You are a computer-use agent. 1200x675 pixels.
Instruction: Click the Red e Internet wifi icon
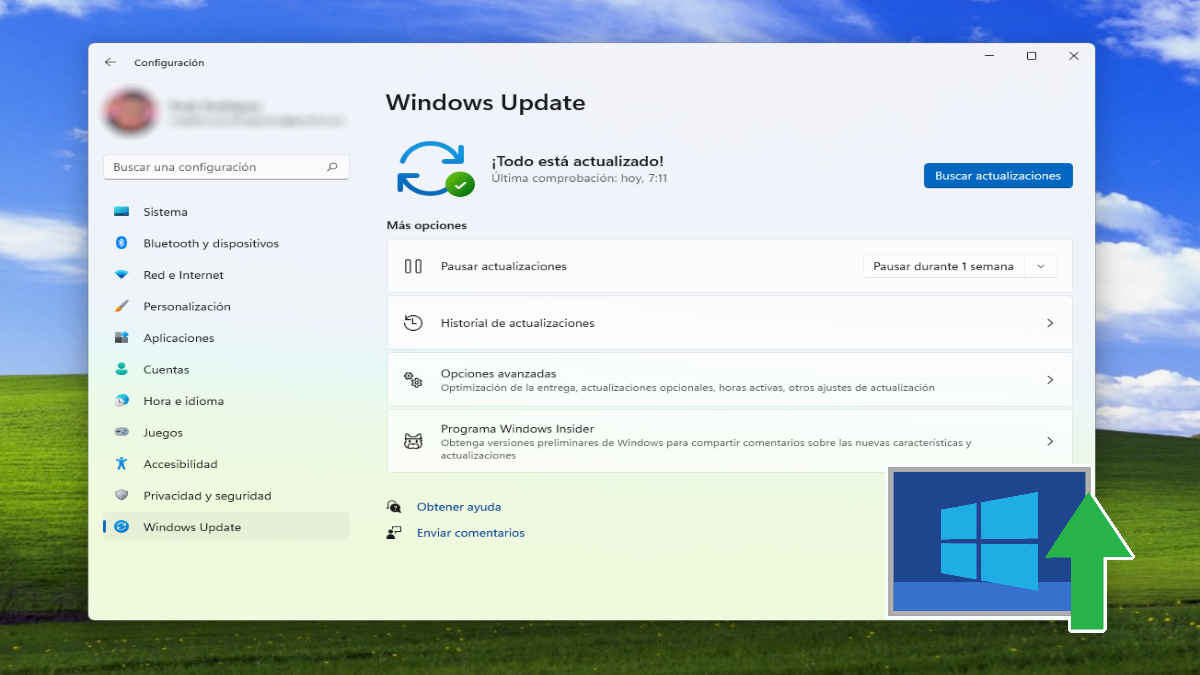121,275
